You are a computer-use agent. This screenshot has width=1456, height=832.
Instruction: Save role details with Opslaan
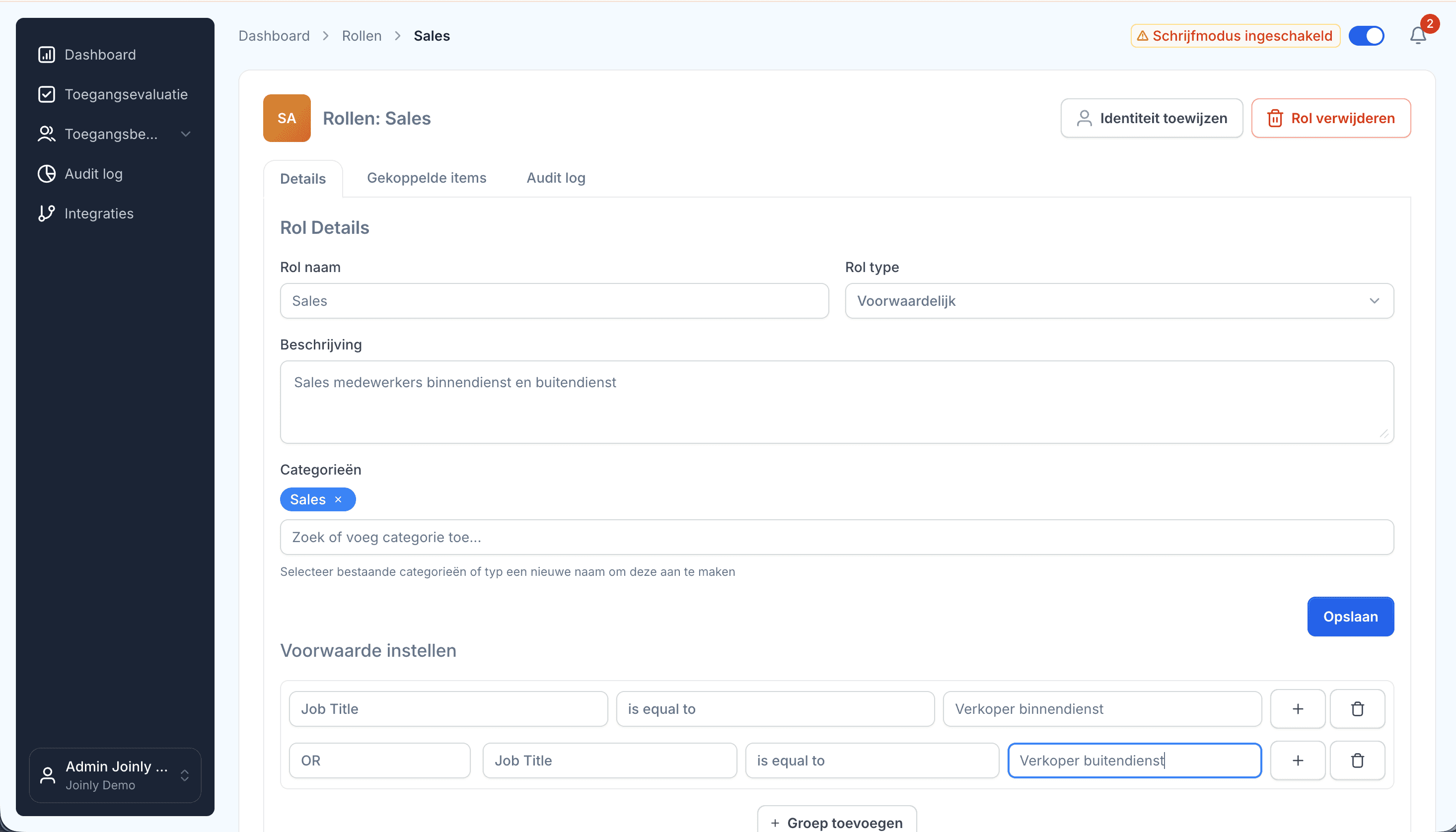click(1350, 617)
